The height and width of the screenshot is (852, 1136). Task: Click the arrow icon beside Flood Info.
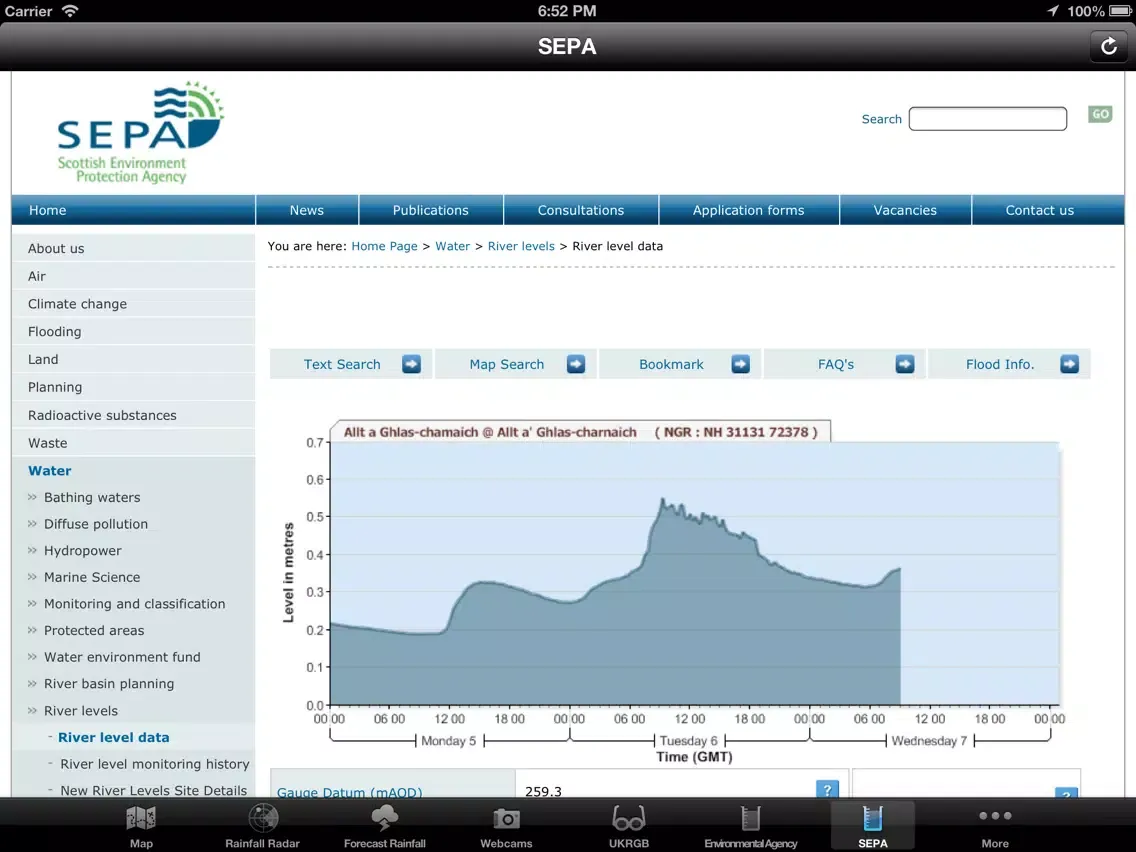[x=1069, y=364]
